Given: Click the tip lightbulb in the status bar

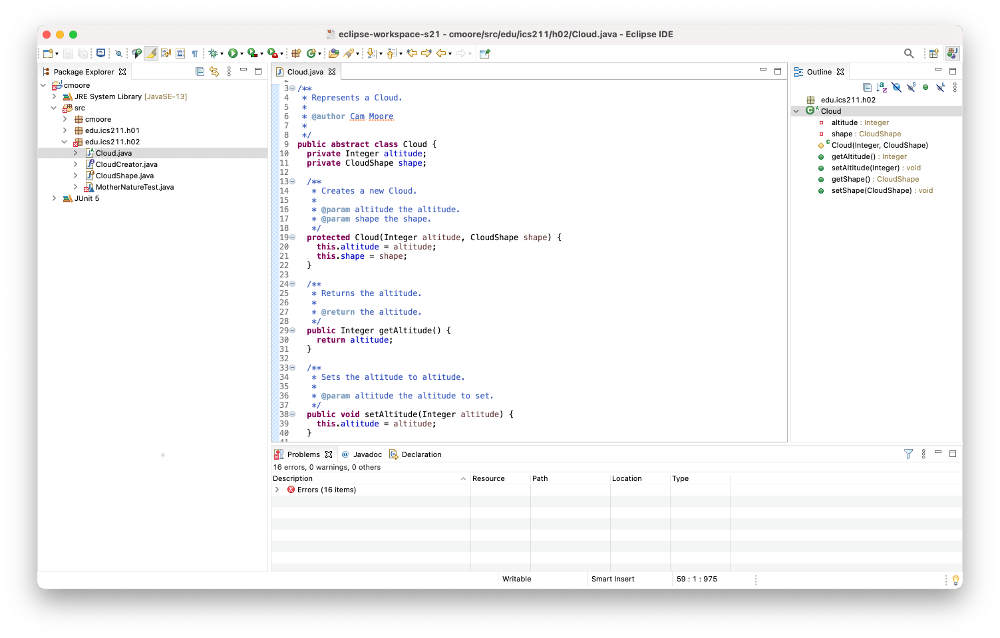Looking at the screenshot, I should (955, 579).
